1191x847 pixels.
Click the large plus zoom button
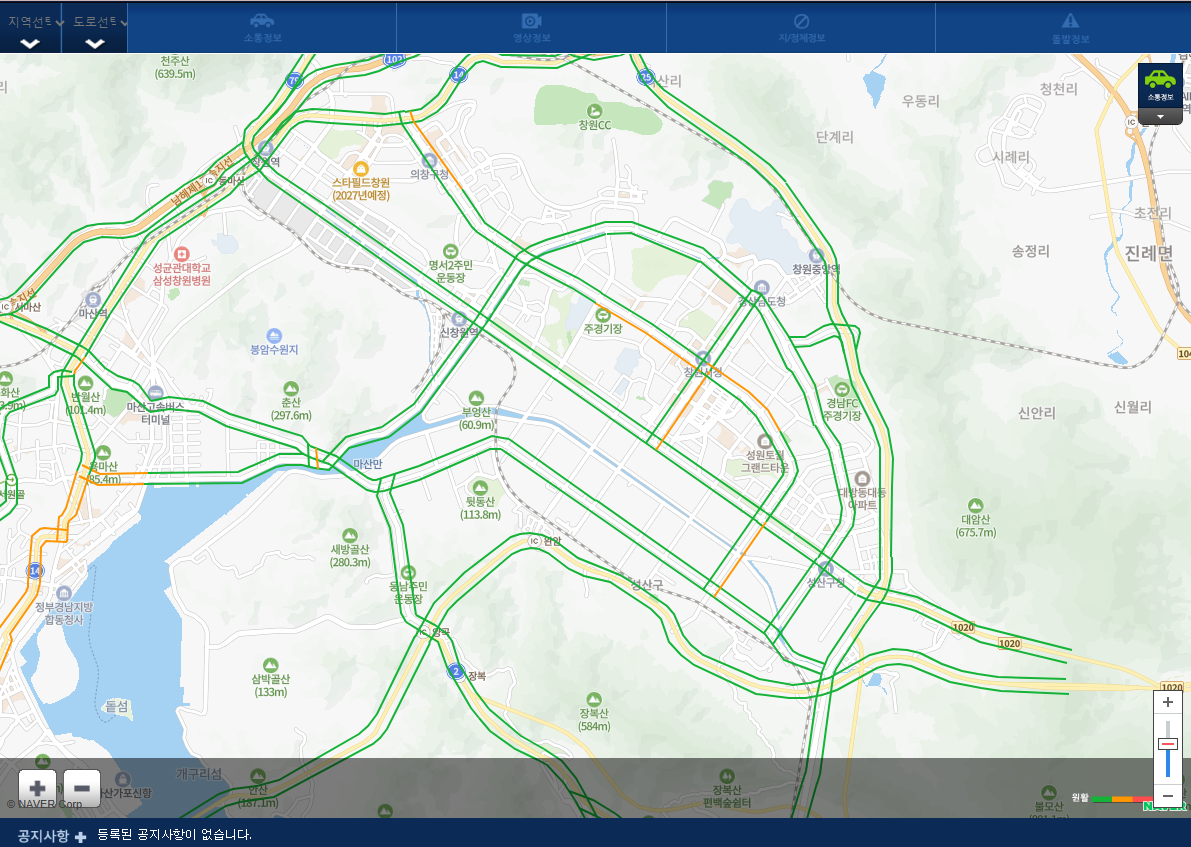[37, 789]
